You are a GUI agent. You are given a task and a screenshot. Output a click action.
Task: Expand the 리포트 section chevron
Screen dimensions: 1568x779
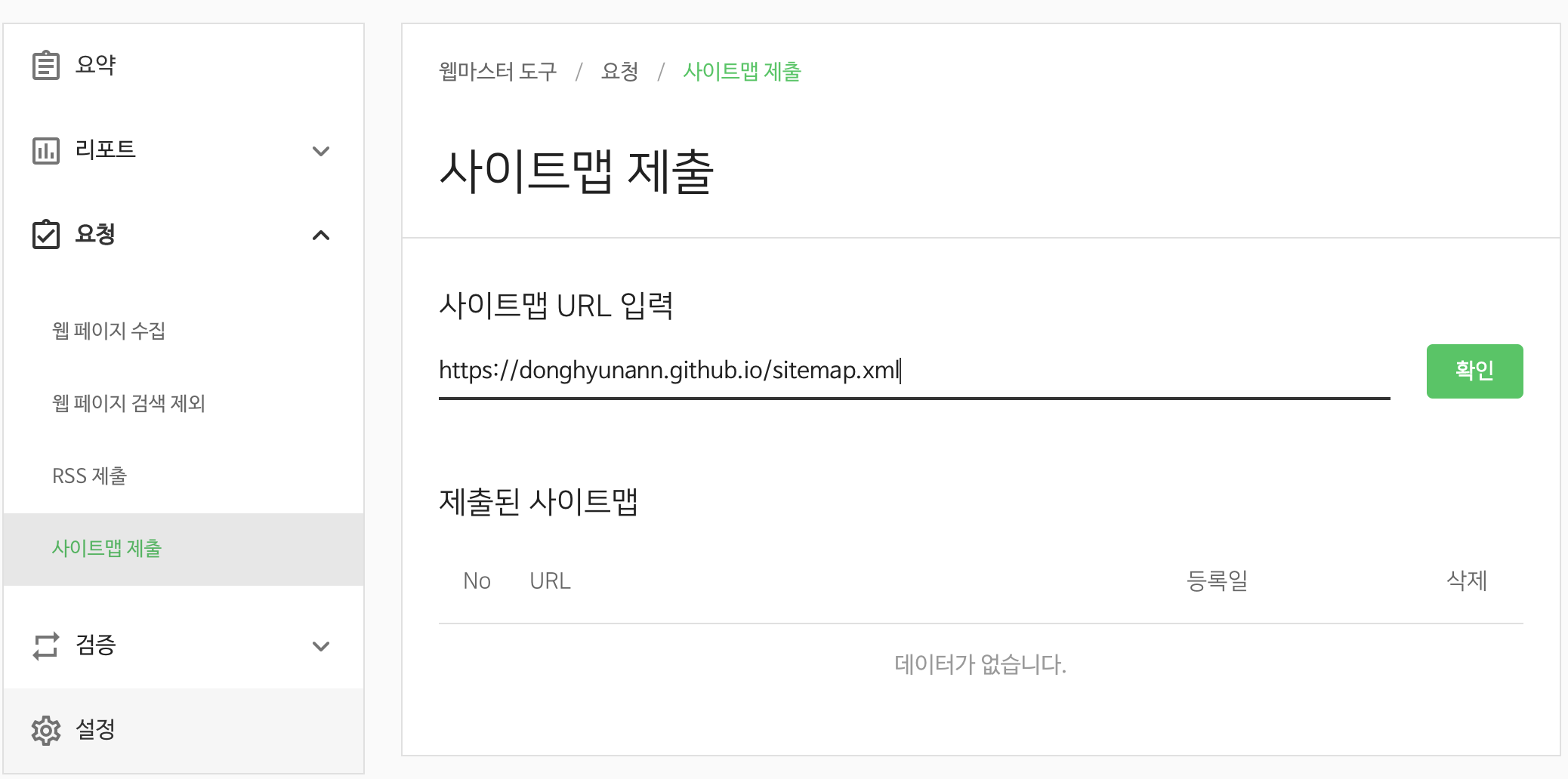321,151
